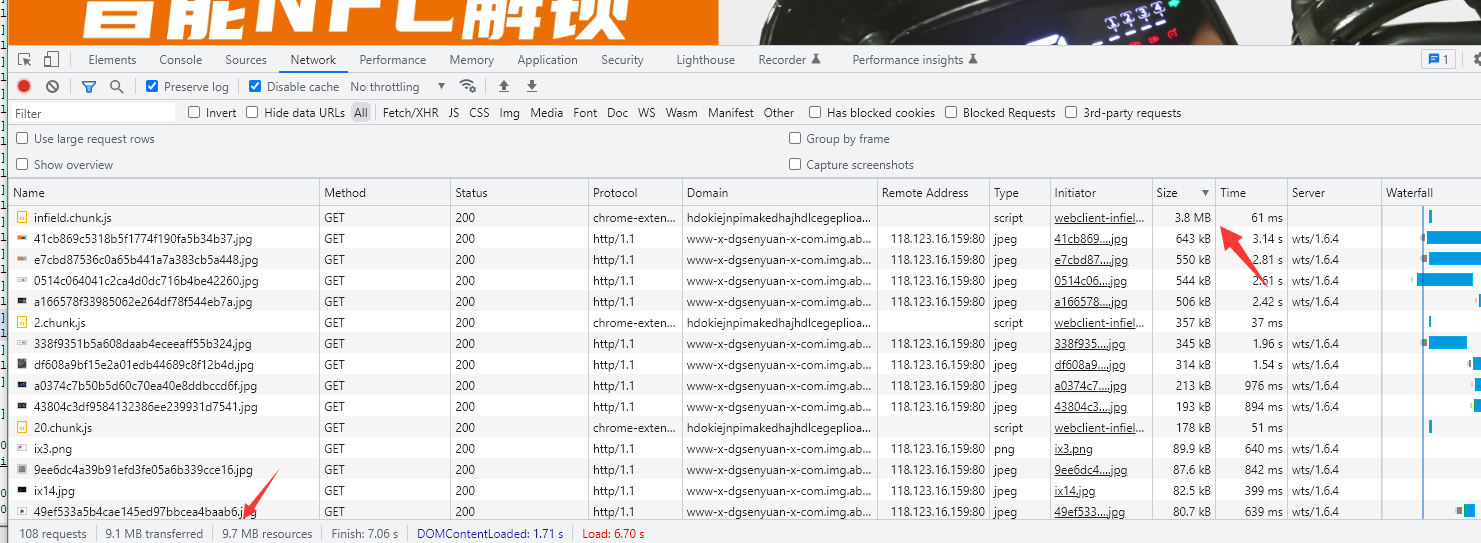Open network search with magnifier icon

pyautogui.click(x=117, y=87)
